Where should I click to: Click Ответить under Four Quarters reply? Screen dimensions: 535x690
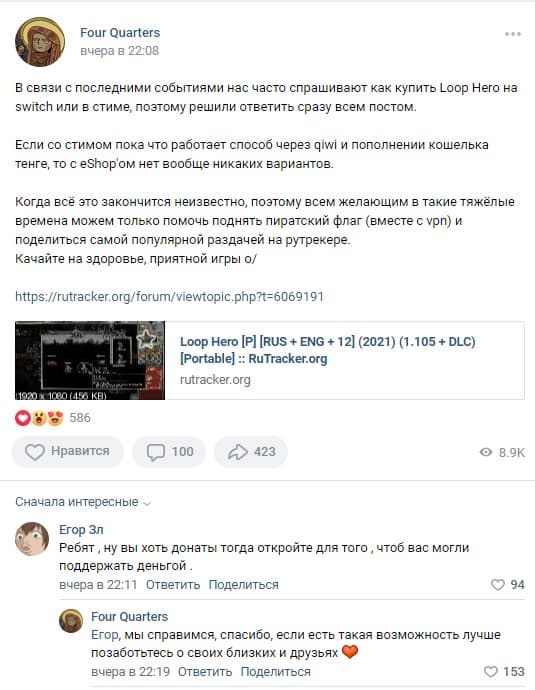[x=205, y=672]
